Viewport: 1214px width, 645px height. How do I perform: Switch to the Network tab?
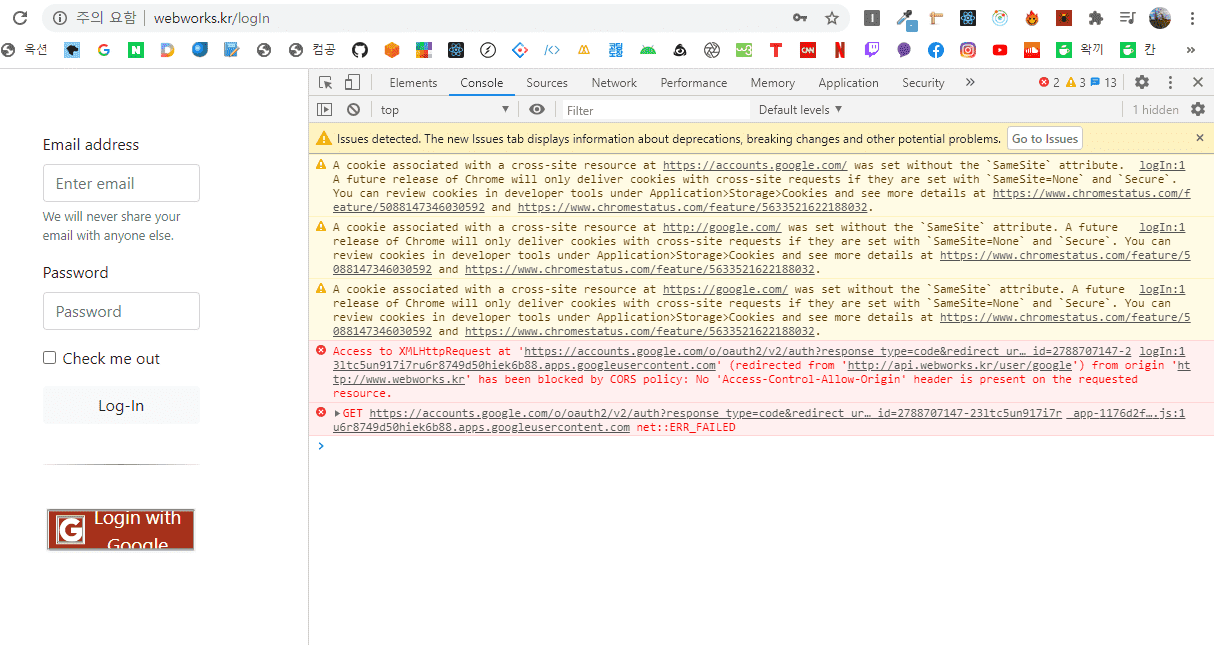[x=614, y=83]
